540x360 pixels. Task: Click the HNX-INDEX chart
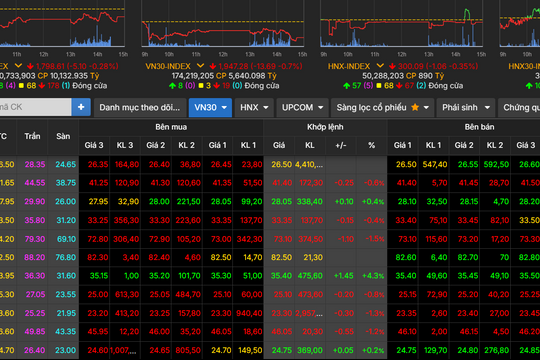coord(401,24)
